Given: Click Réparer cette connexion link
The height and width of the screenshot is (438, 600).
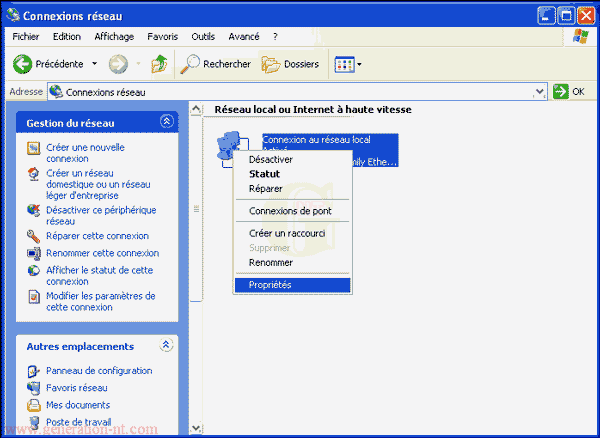Looking at the screenshot, I should [x=97, y=236].
